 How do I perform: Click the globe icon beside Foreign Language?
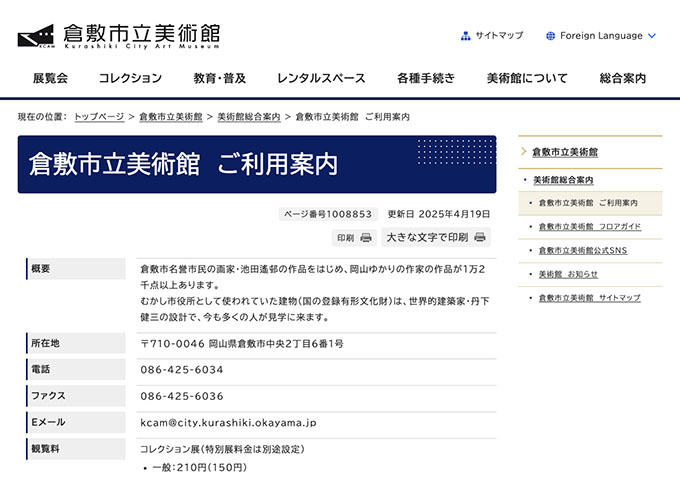(x=550, y=36)
